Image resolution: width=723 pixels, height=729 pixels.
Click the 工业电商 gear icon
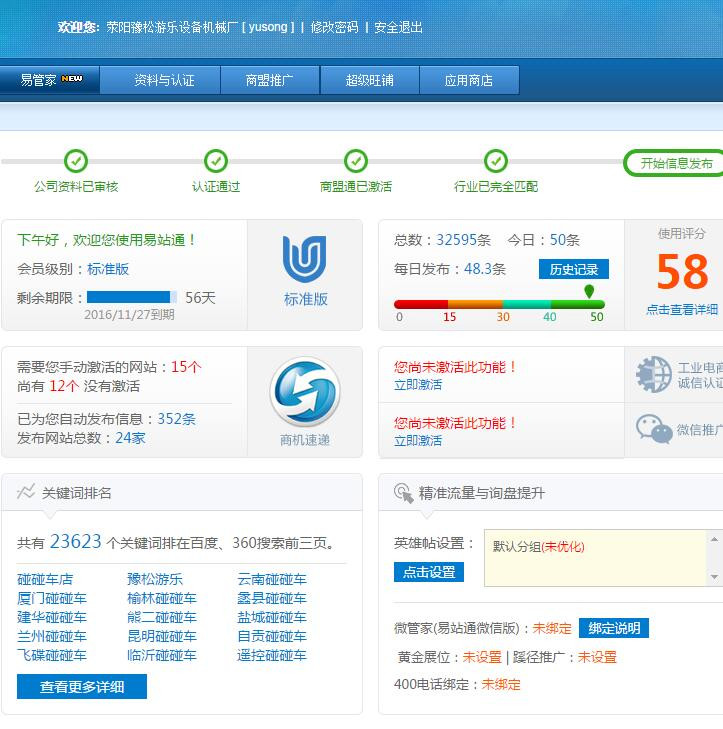654,374
